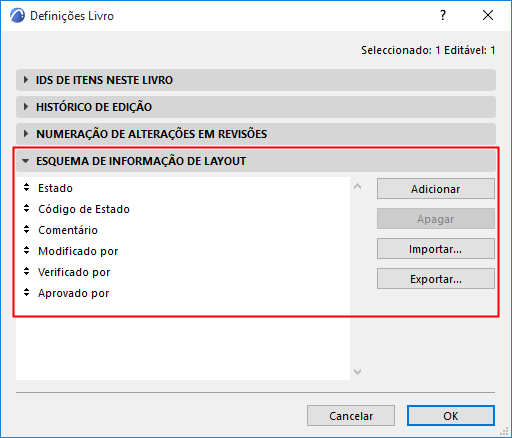Confirm settings with OK
The image size is (512, 438).
click(x=451, y=416)
